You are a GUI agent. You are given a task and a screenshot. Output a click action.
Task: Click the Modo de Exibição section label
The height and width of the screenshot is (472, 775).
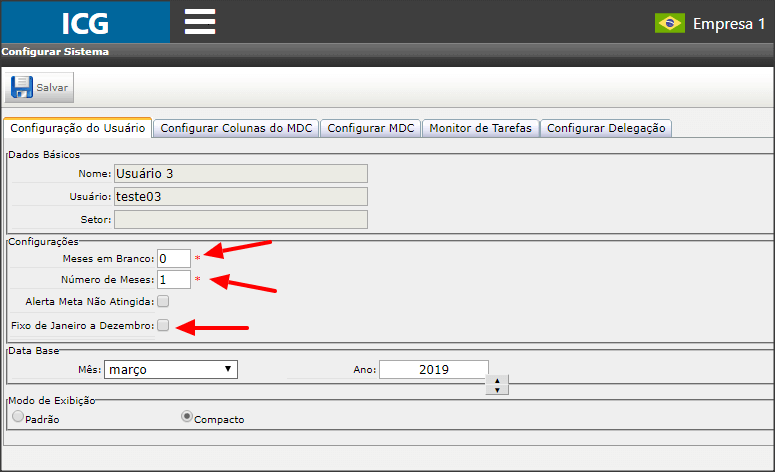(x=52, y=400)
